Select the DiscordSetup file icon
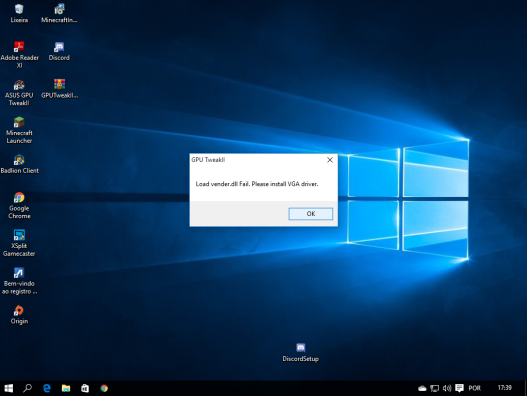Viewport: 527px width, 396px height. tap(300, 352)
